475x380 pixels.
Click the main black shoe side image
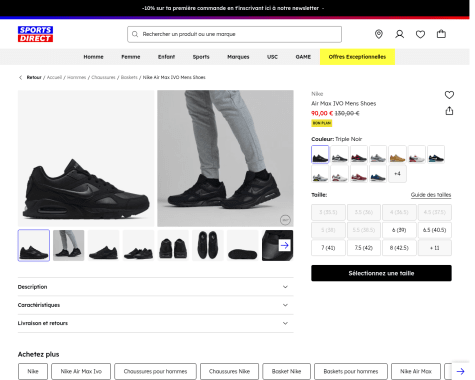(86, 158)
